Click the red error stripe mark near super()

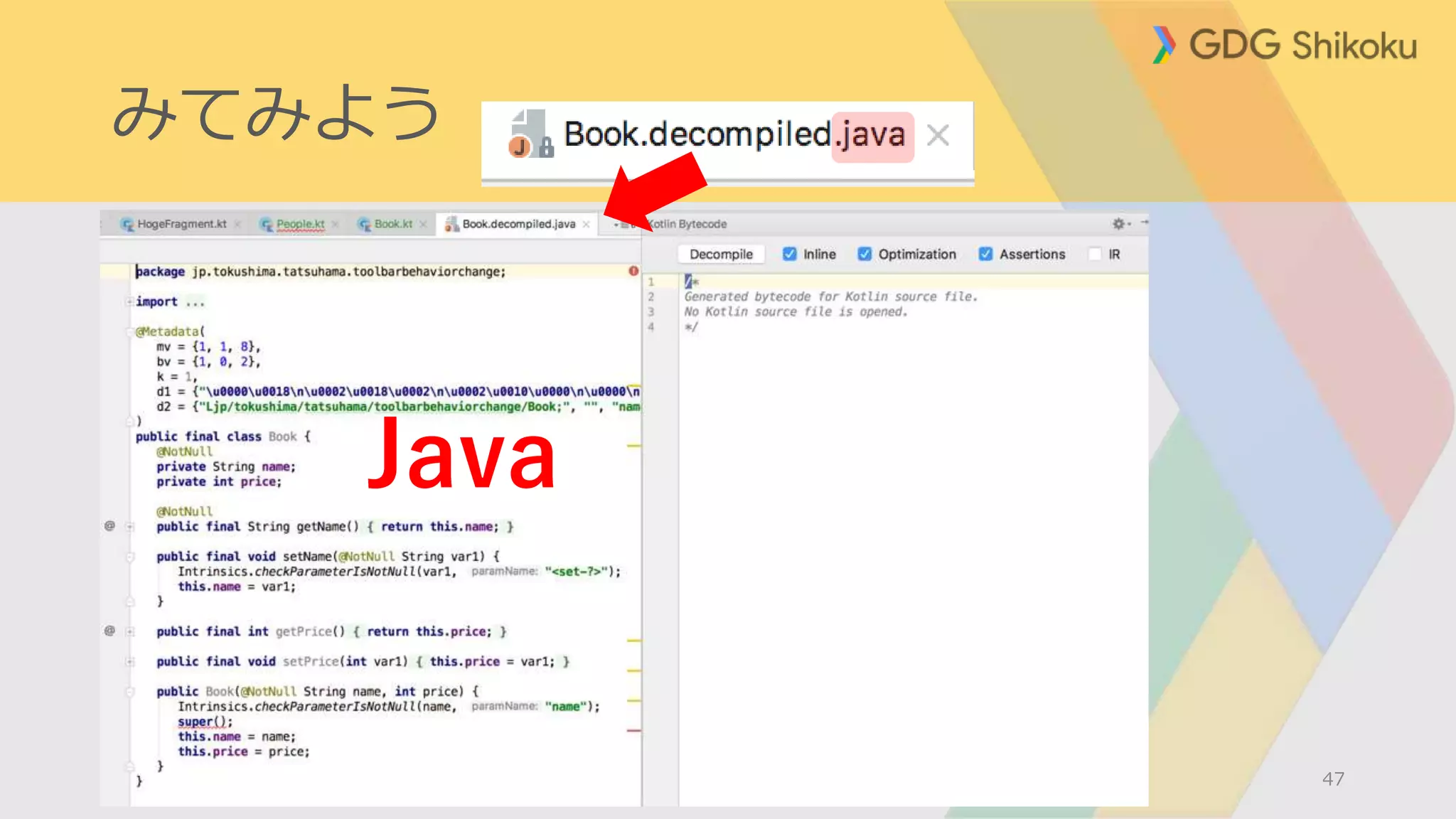(x=634, y=730)
